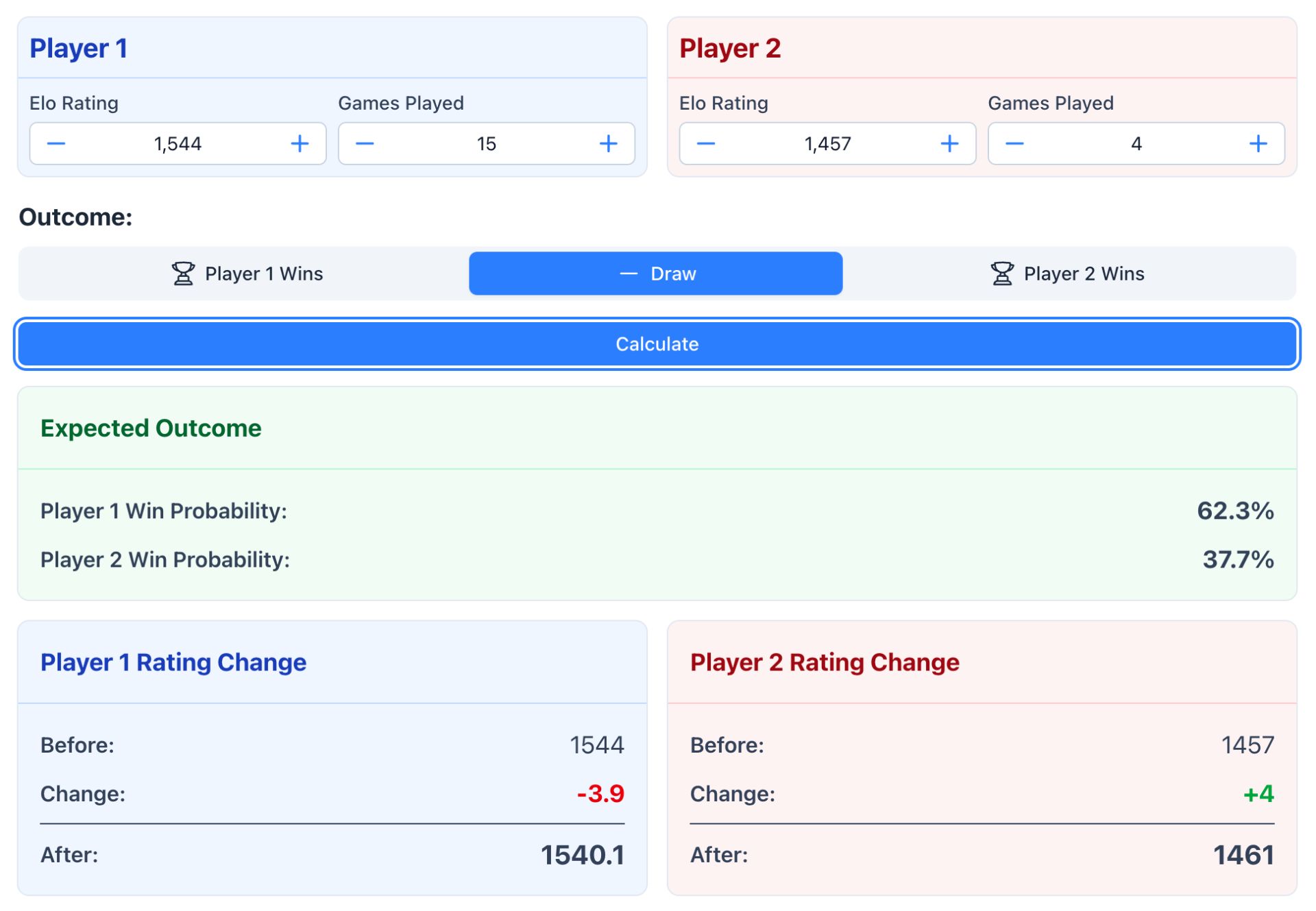This screenshot has width=1316, height=911.
Task: Decrease Player 2 Games Played by one
Action: tap(1014, 144)
